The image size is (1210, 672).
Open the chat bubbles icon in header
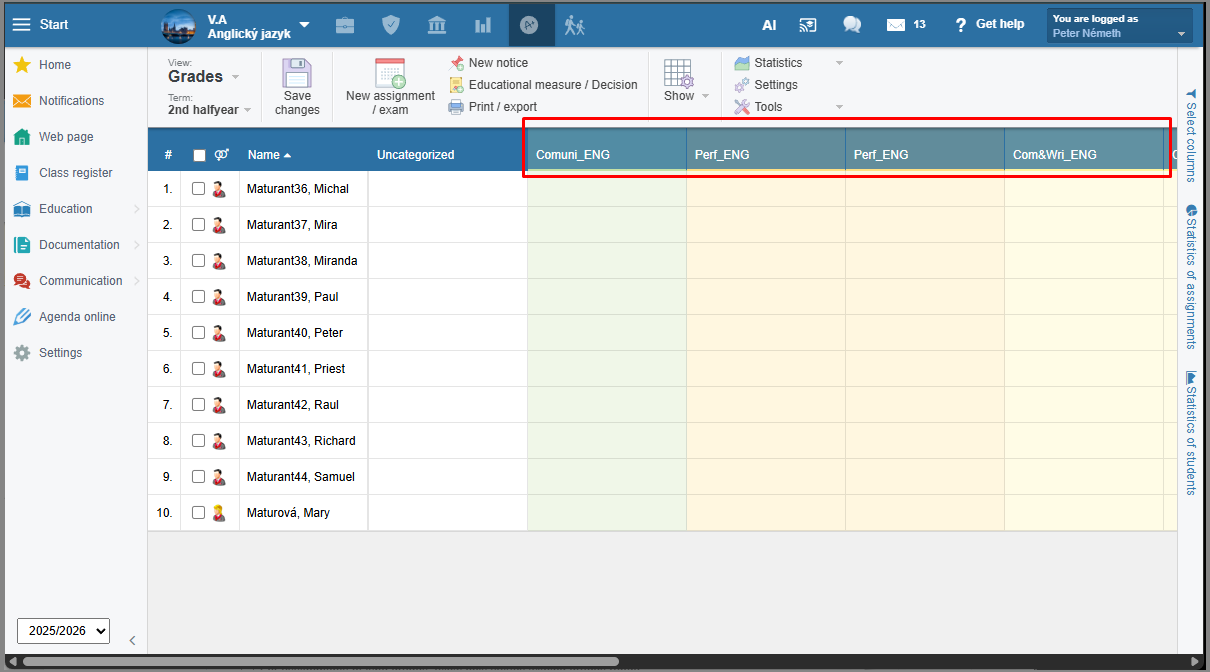[x=852, y=25]
